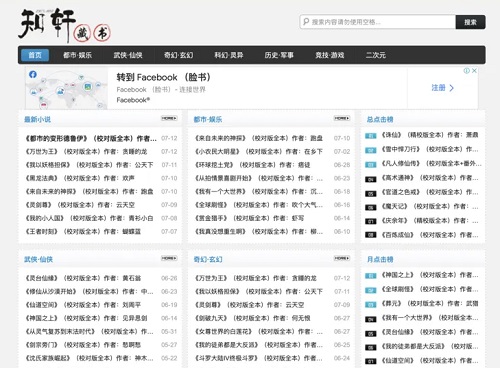
Task: Click the MORE icon in 奇幻·玄幻 section
Action: 342,258
